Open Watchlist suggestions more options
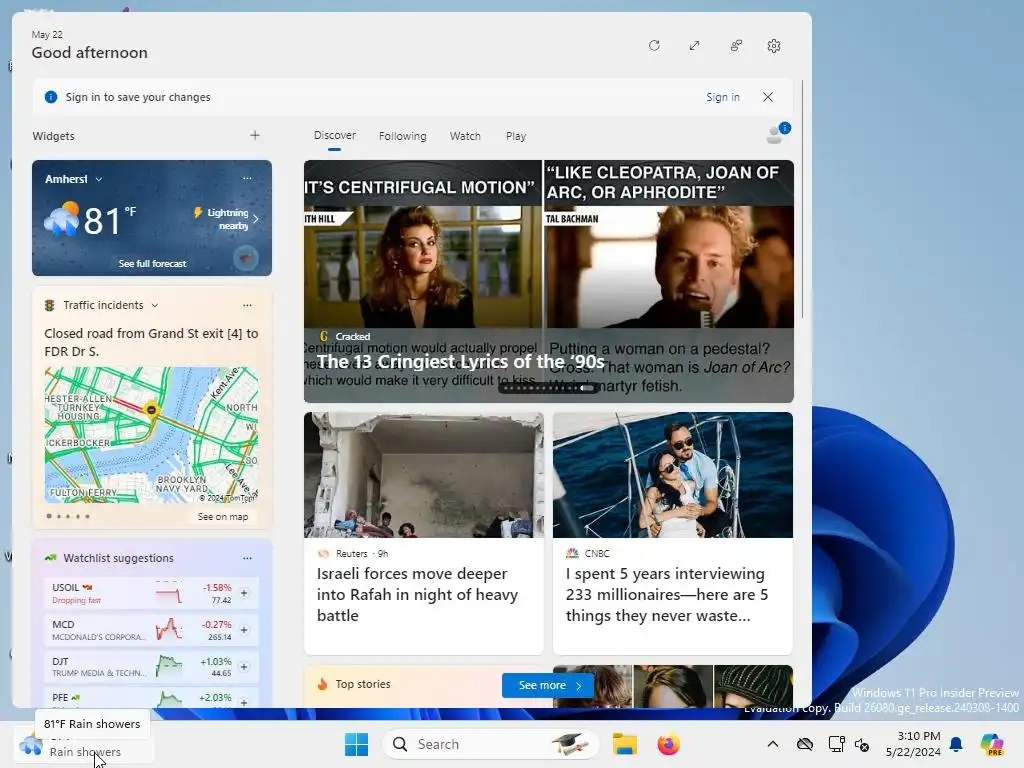 click(247, 558)
